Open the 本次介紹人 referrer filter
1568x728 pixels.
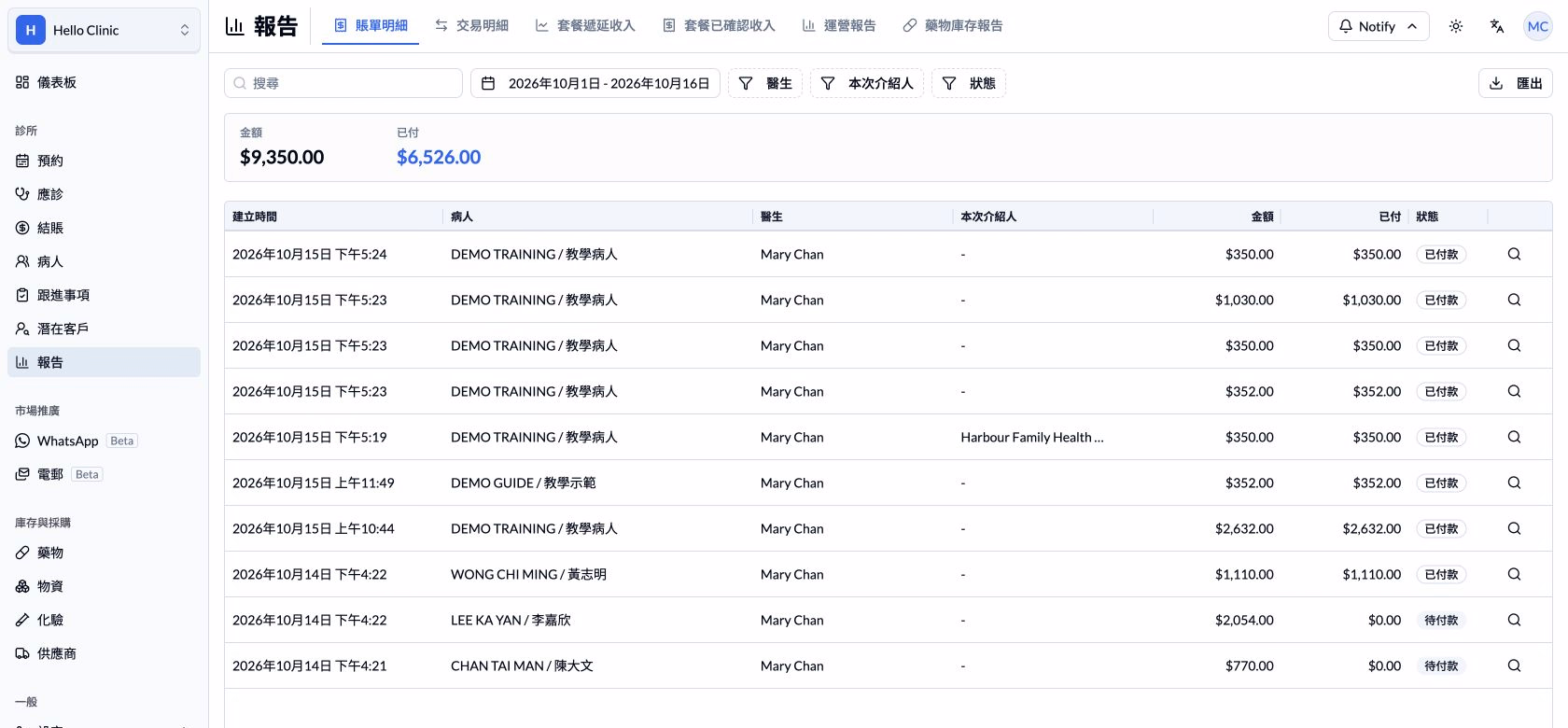click(x=867, y=83)
